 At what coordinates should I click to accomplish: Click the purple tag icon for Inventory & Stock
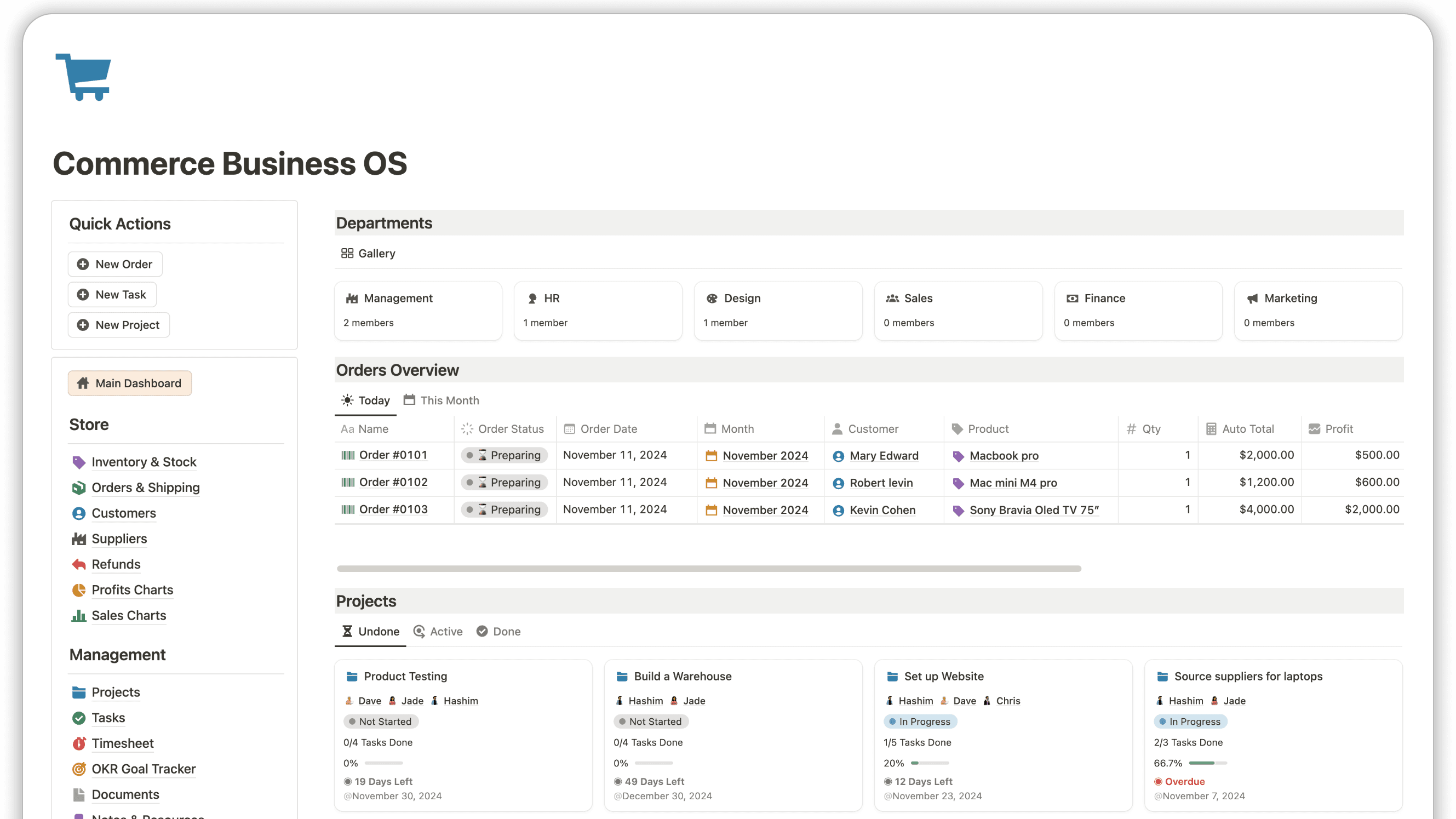click(x=78, y=462)
